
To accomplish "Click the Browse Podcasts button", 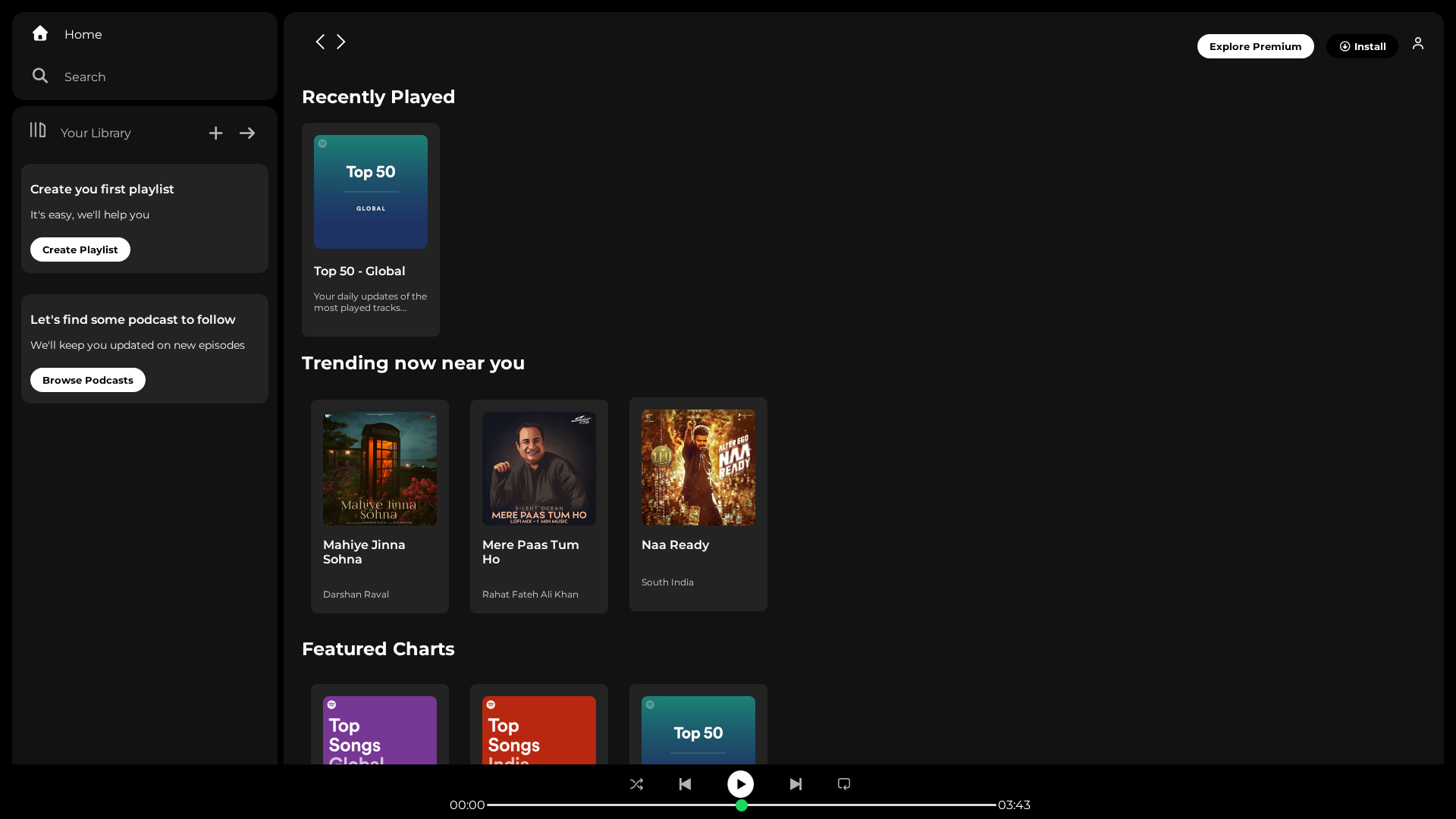I will 88,380.
